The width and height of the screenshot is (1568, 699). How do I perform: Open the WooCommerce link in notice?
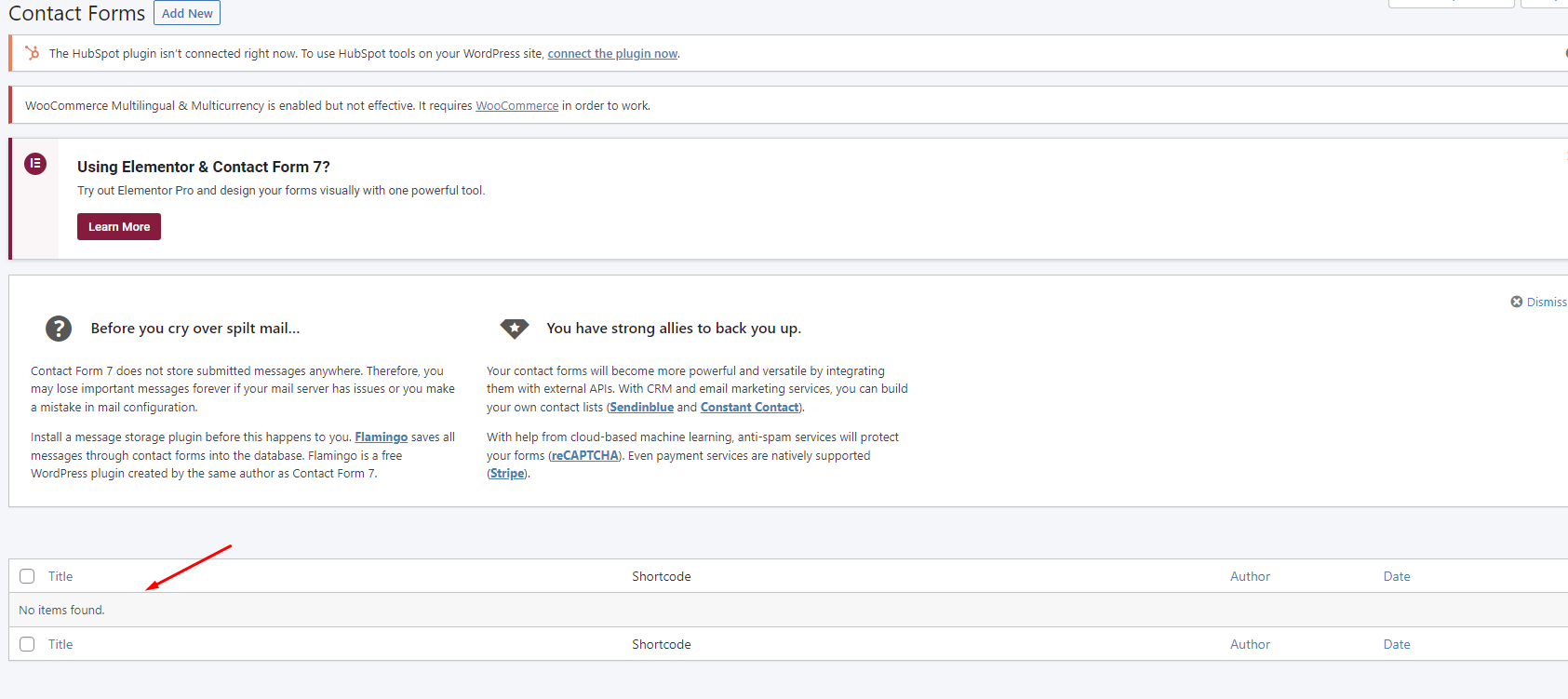click(x=517, y=106)
